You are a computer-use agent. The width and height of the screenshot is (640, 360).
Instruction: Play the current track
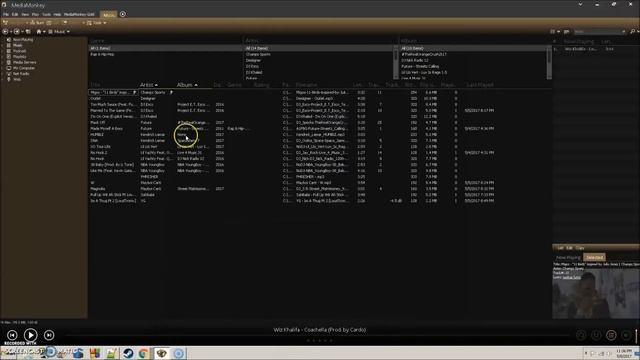31,335
